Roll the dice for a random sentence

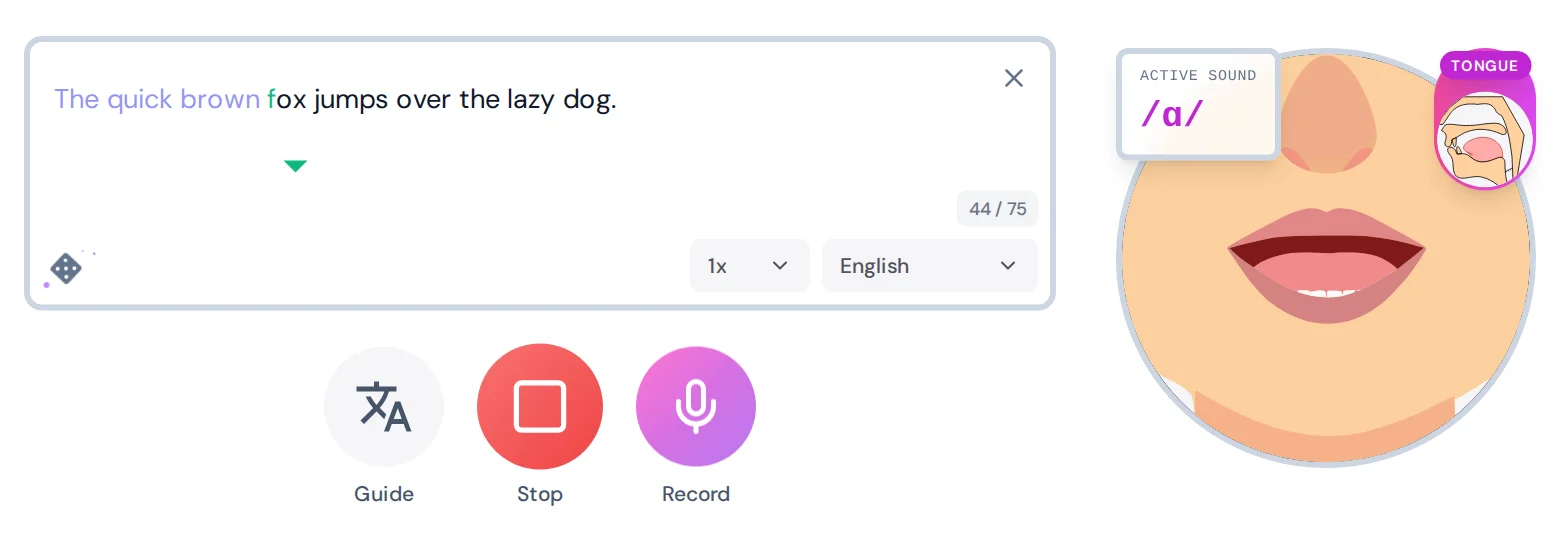pos(66,268)
